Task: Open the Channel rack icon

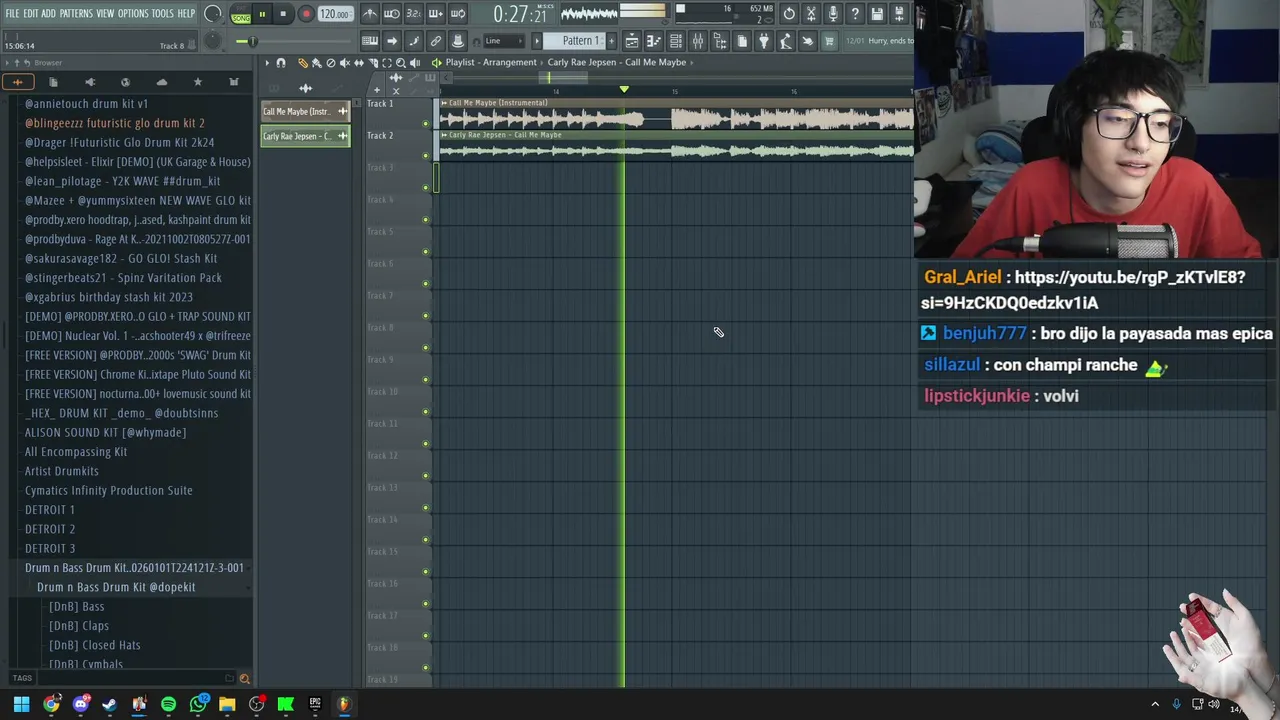Action: pyautogui.click(x=676, y=41)
